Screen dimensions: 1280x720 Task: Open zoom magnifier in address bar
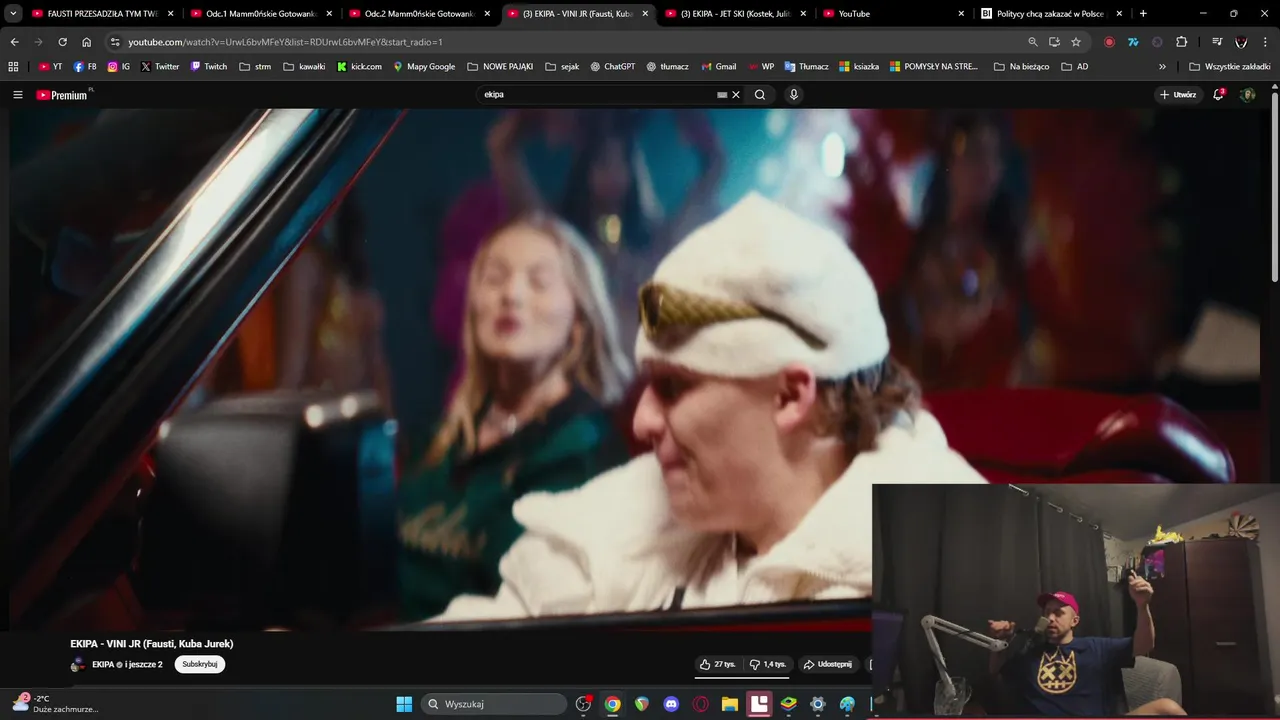point(1033,42)
